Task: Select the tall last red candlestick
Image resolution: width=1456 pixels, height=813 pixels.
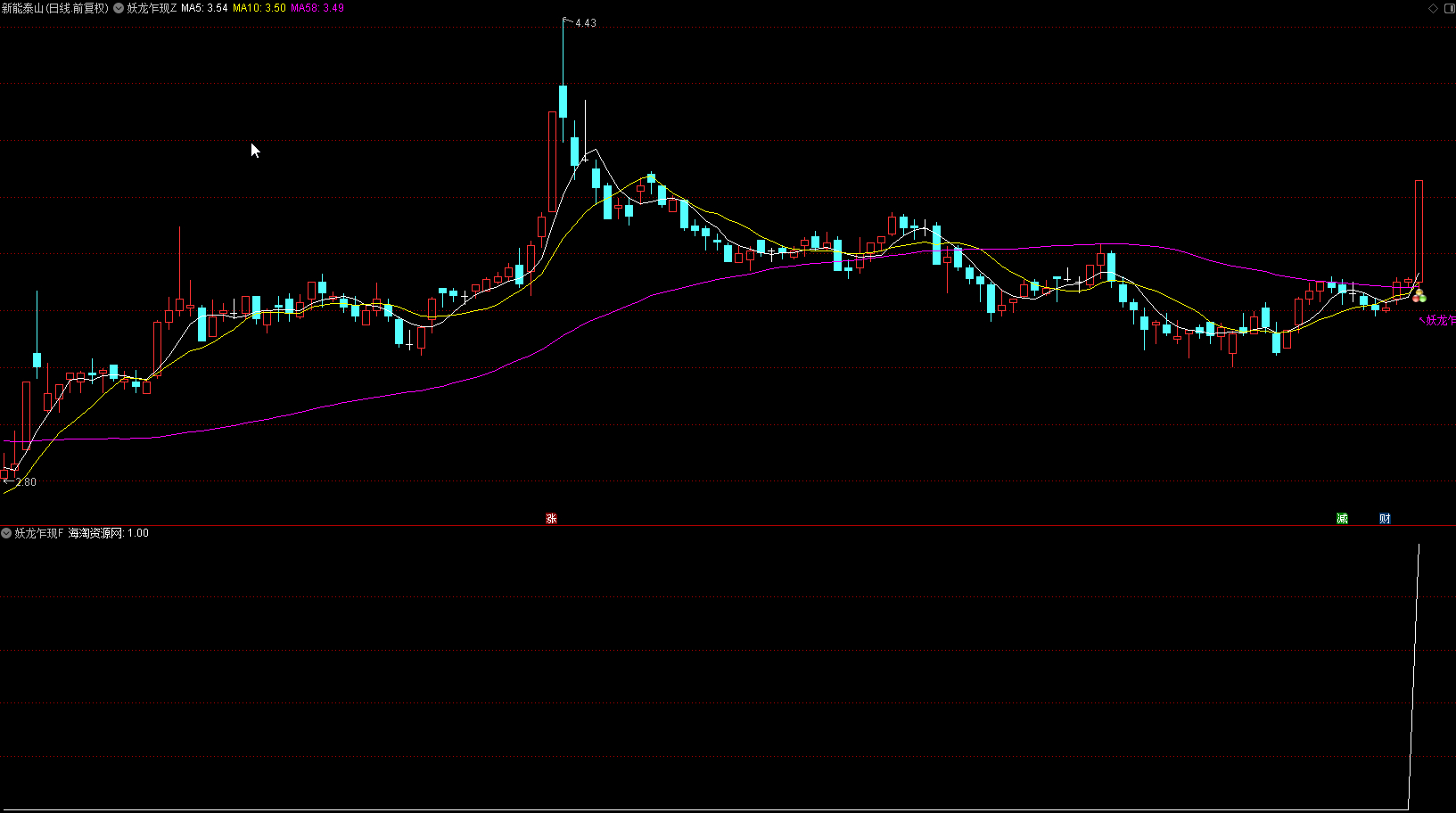Action: click(x=1419, y=232)
